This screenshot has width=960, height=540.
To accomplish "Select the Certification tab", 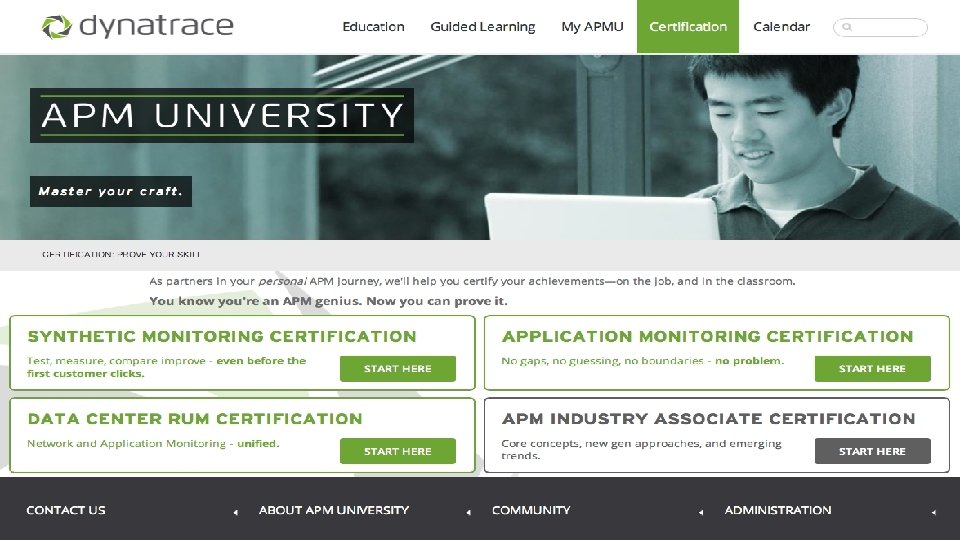I will pyautogui.click(x=688, y=27).
